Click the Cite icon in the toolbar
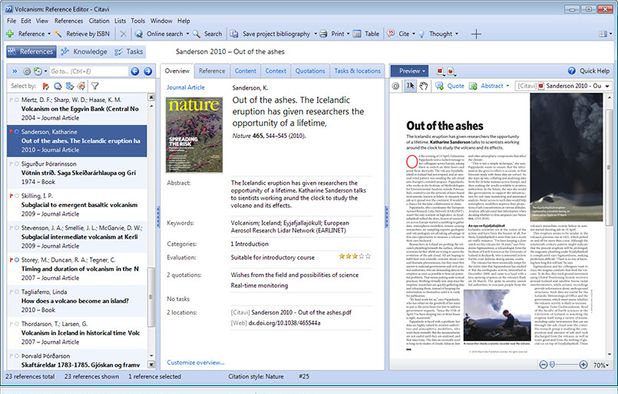618x394 pixels. [391, 34]
